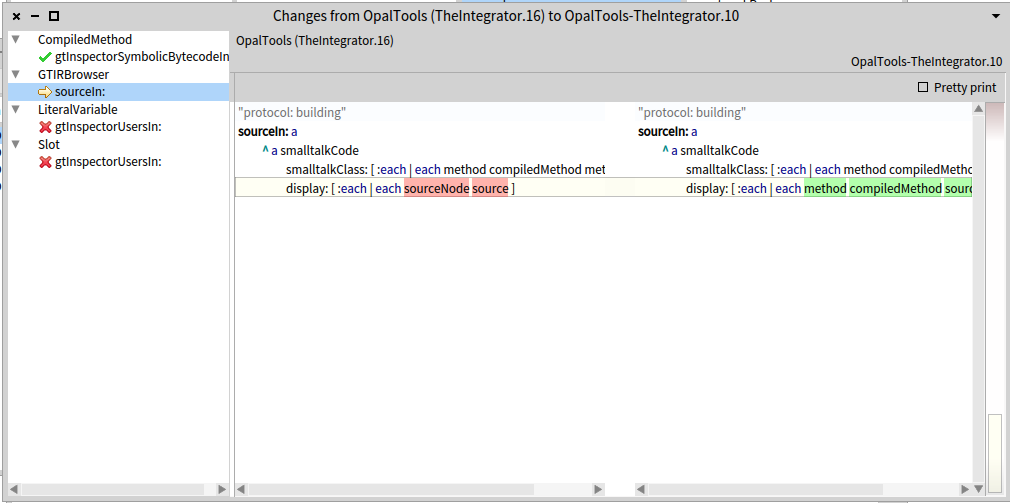Select the GTIRBrowser class row

click(119, 75)
